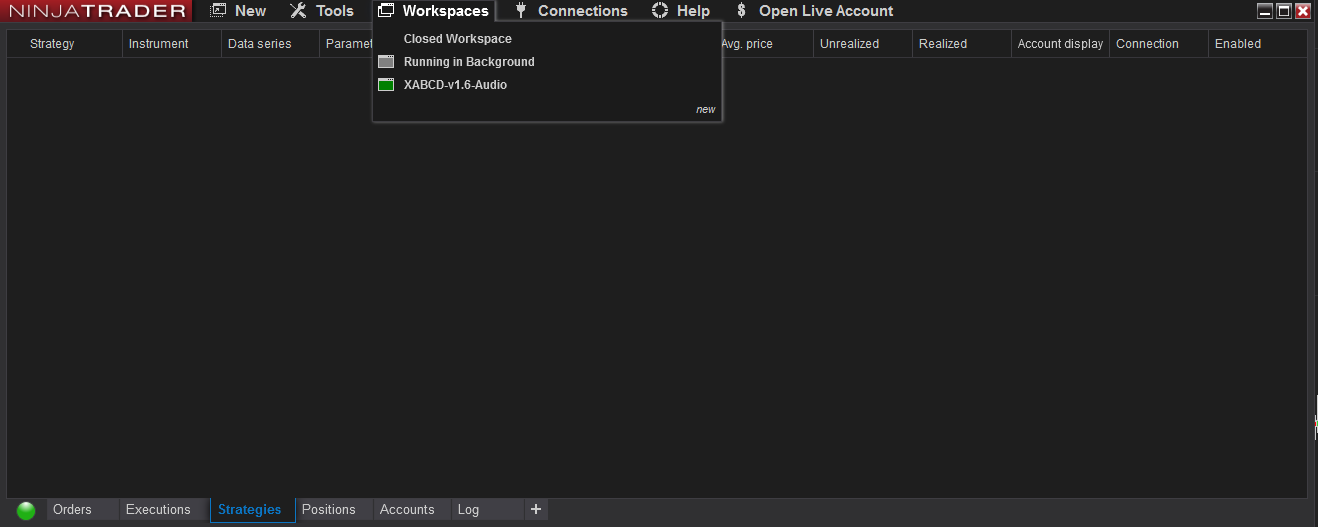
Task: Open the Tools menu
Action: 322,11
